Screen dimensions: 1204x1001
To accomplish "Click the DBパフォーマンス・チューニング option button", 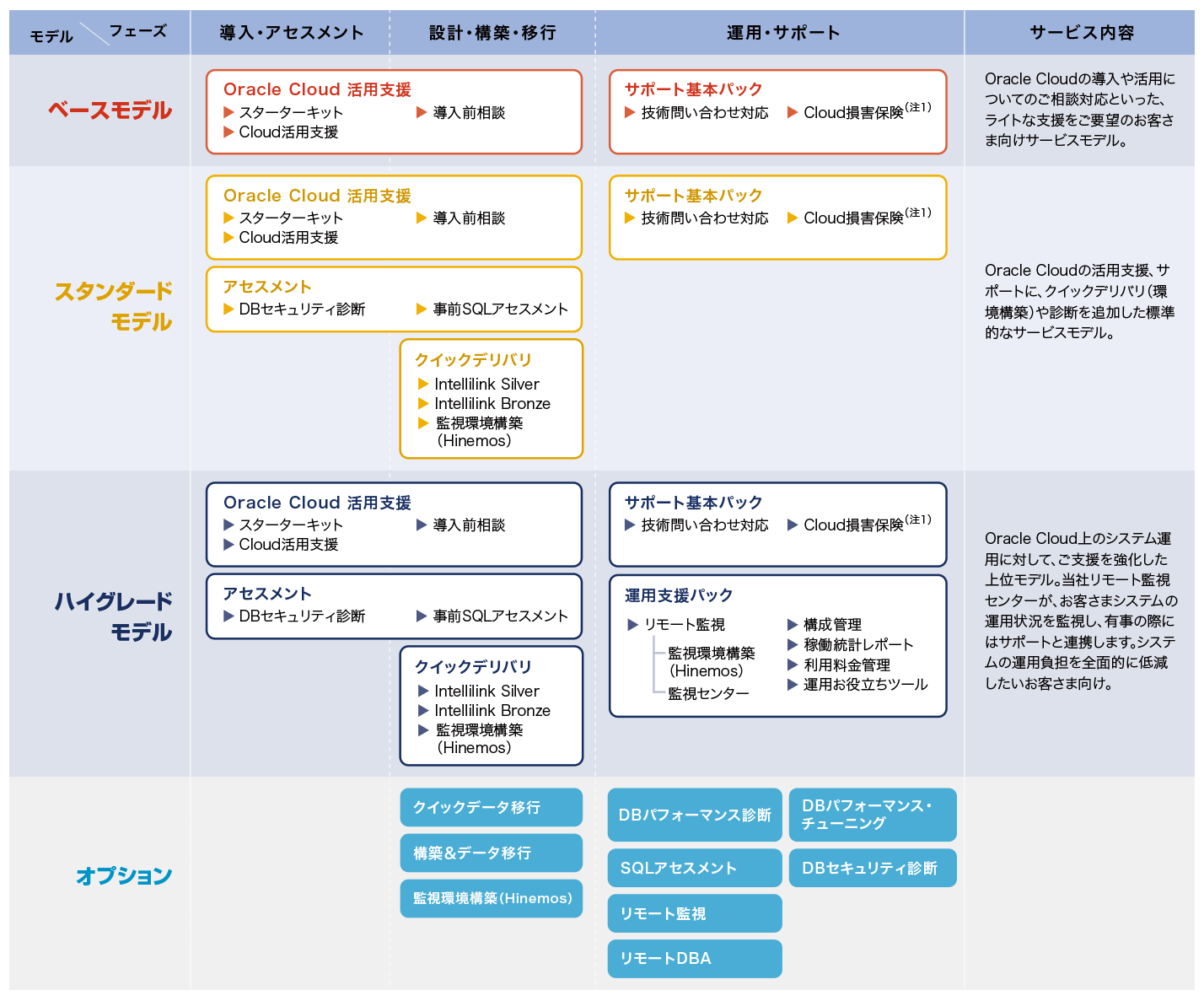I will [x=873, y=815].
